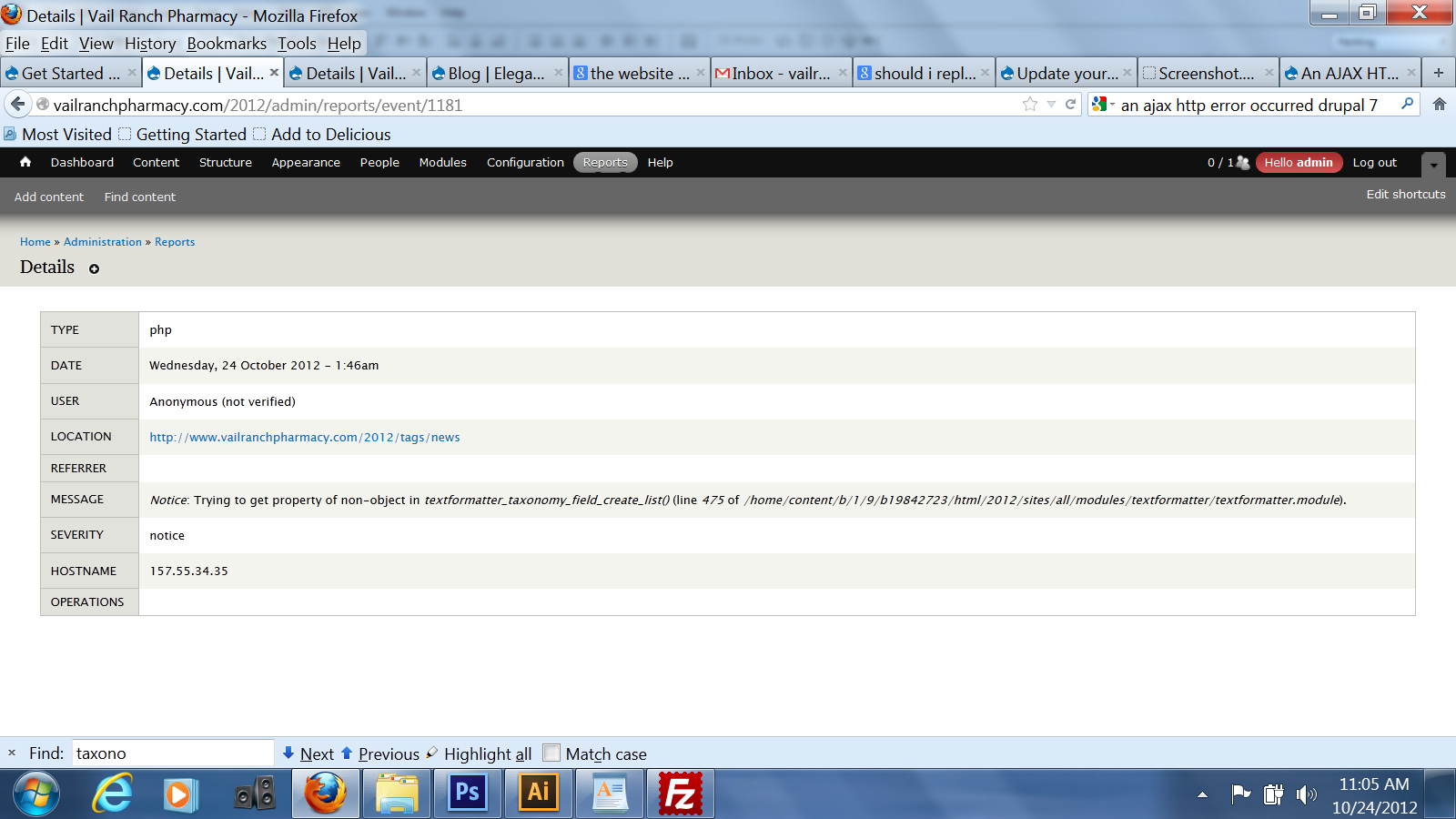Switch to Firefox via its taskbar icon
The width and height of the screenshot is (1456, 819).
click(325, 794)
